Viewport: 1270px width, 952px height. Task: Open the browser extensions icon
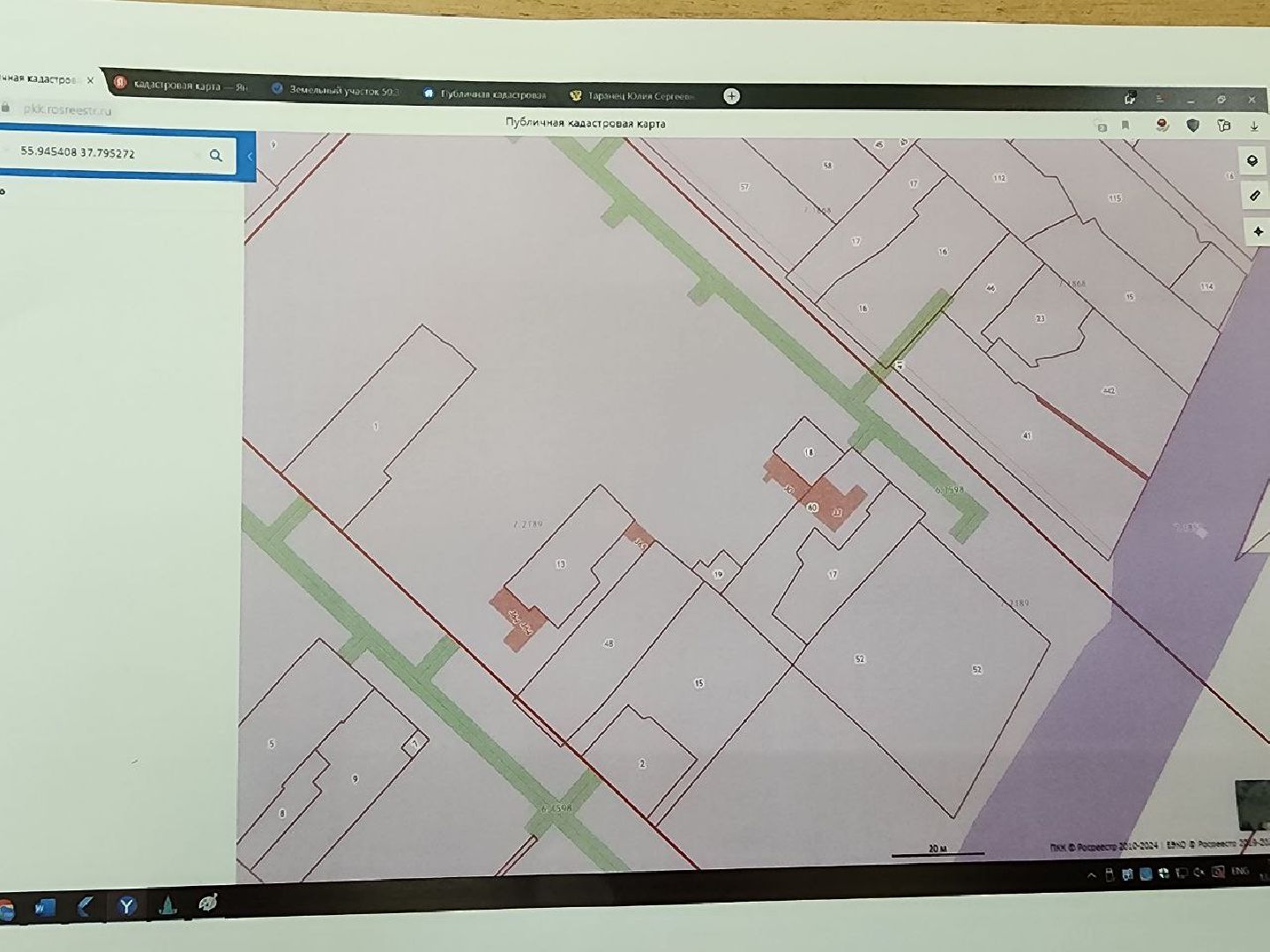(x=1223, y=125)
